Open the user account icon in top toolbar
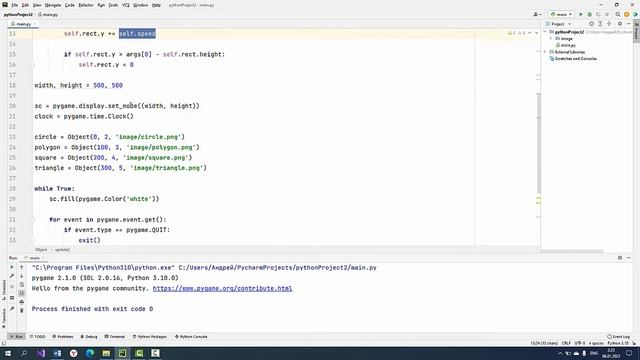The height and width of the screenshot is (360, 640). (536, 14)
